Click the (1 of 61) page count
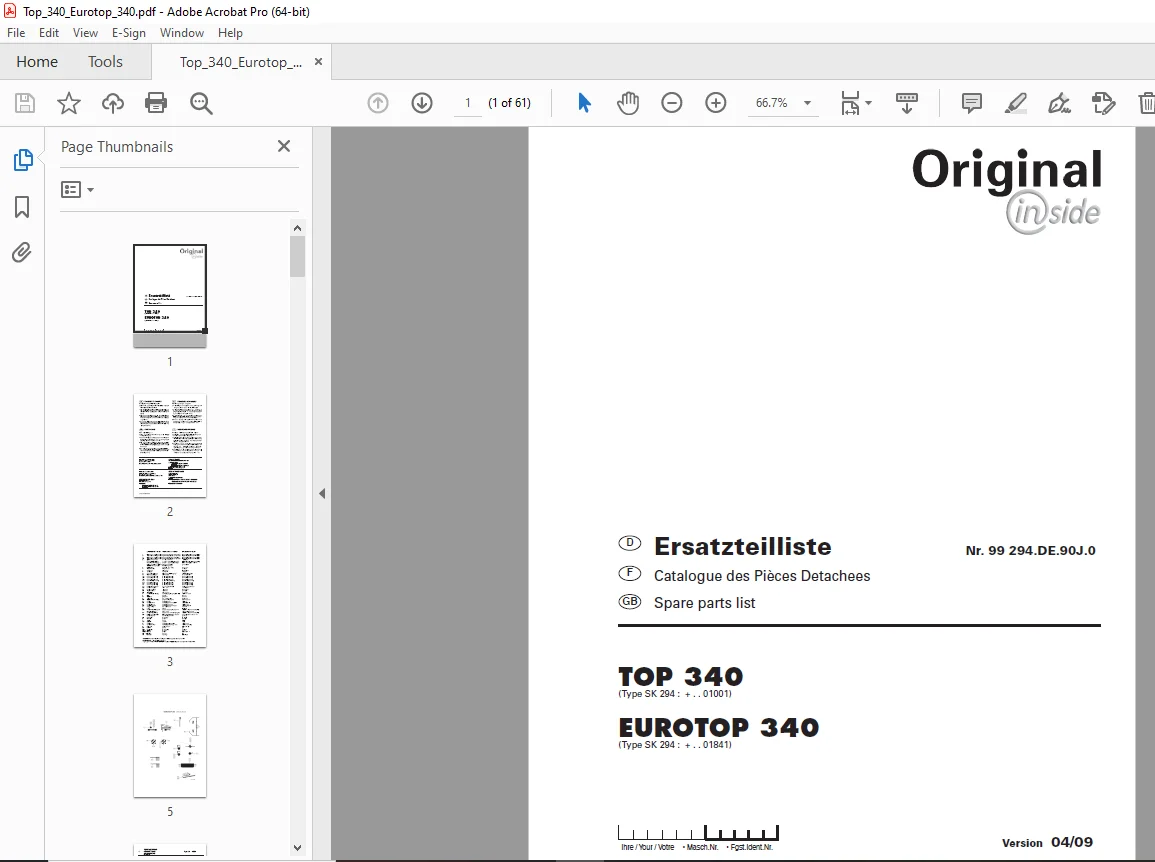Screen dimensions: 1155x862 (509, 103)
